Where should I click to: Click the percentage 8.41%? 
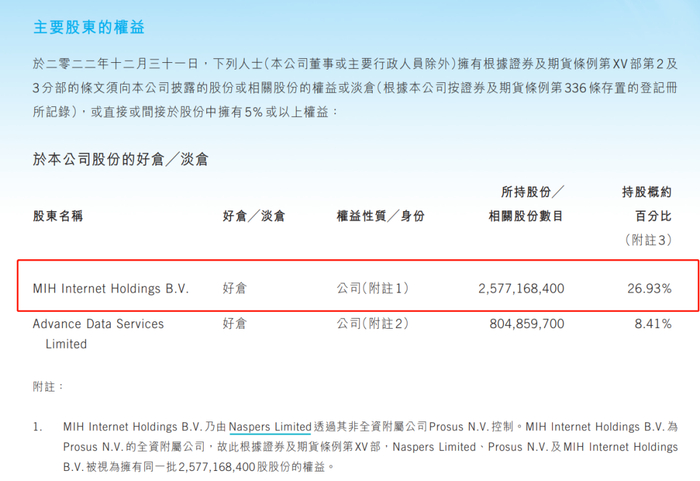pos(653,323)
